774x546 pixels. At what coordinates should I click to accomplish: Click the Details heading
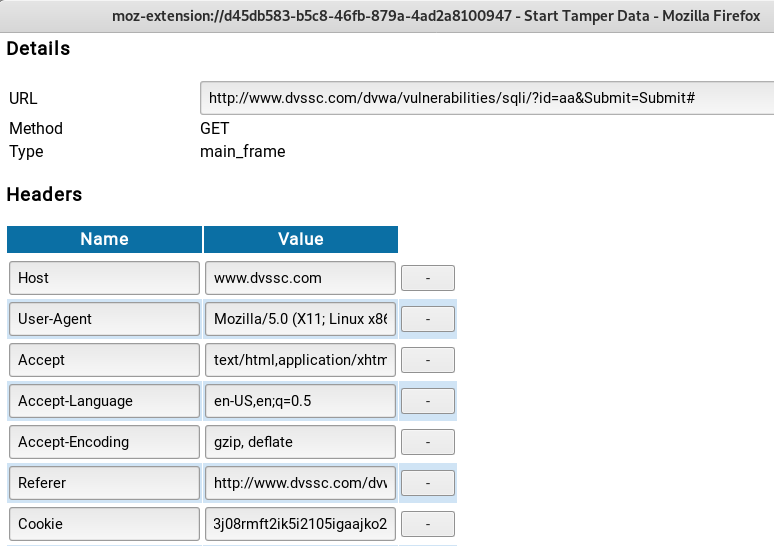coord(39,48)
